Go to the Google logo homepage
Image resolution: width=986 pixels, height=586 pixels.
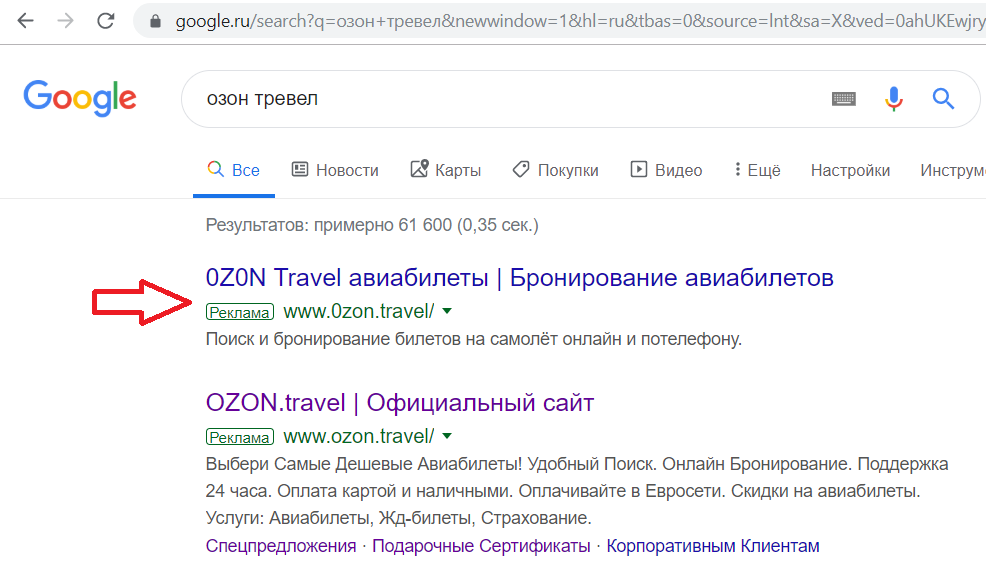click(80, 98)
